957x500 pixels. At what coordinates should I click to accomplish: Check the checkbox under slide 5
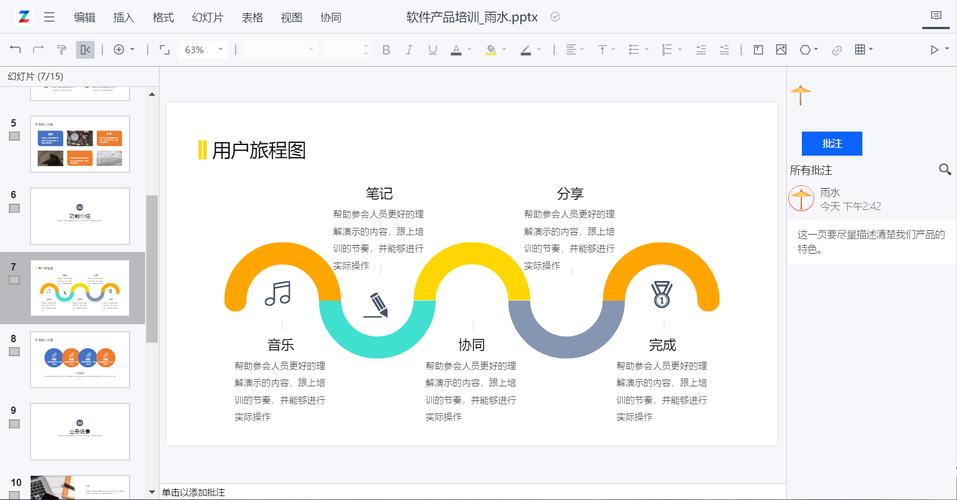coord(14,136)
